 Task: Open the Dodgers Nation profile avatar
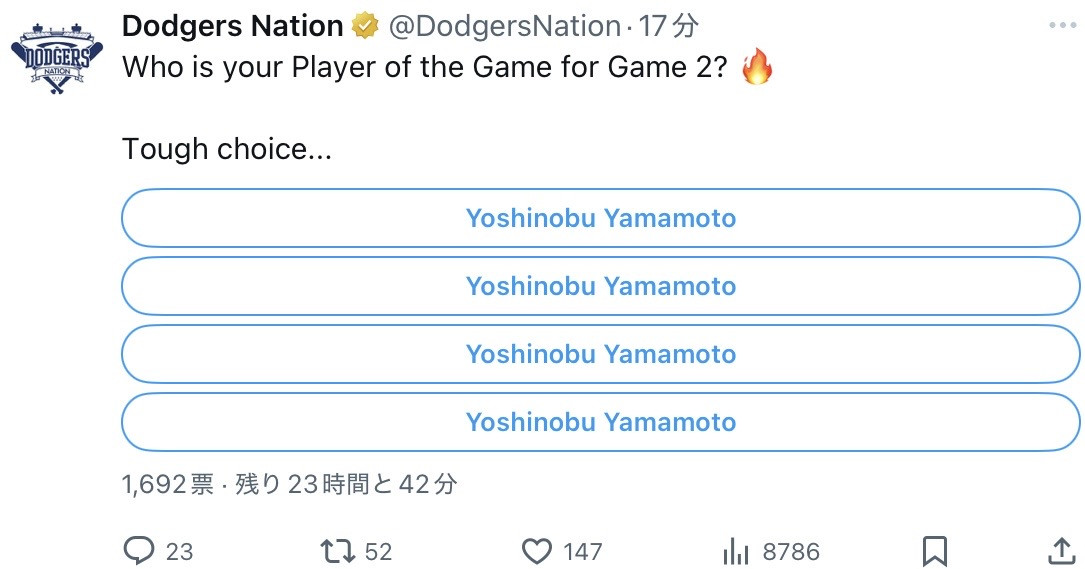tap(57, 62)
